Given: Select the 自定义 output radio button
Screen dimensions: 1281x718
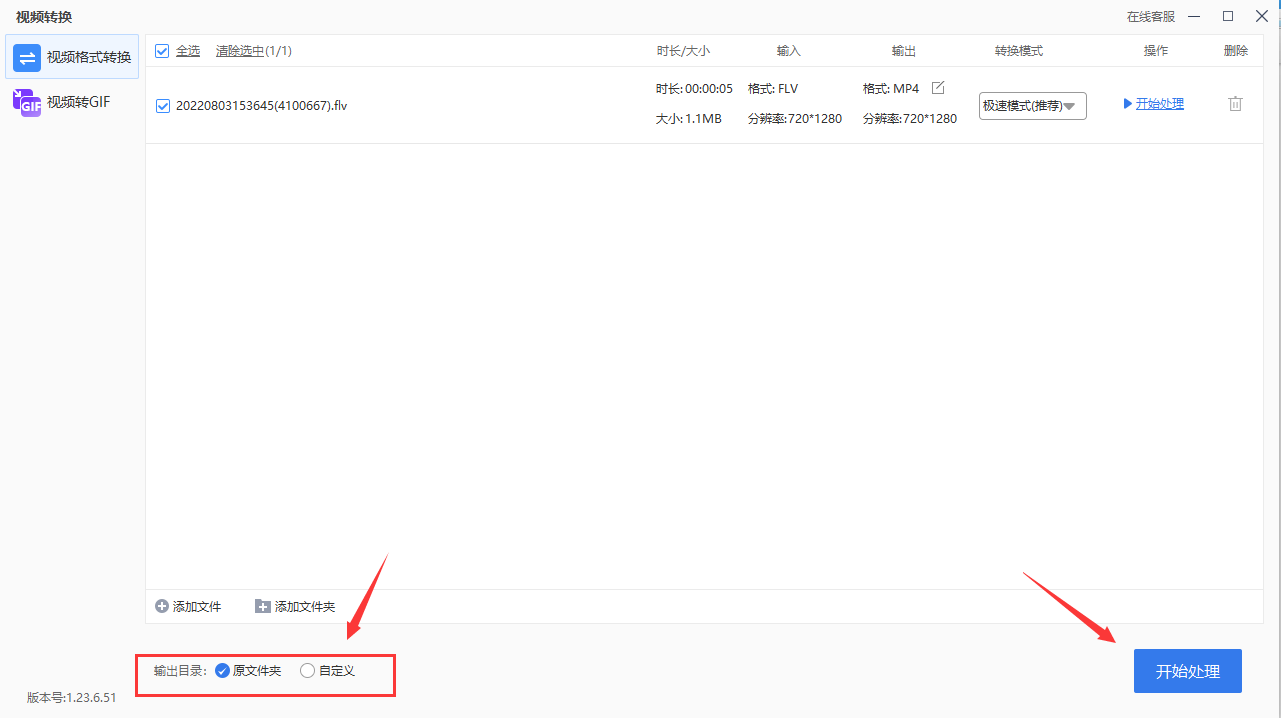Looking at the screenshot, I should [x=307, y=671].
